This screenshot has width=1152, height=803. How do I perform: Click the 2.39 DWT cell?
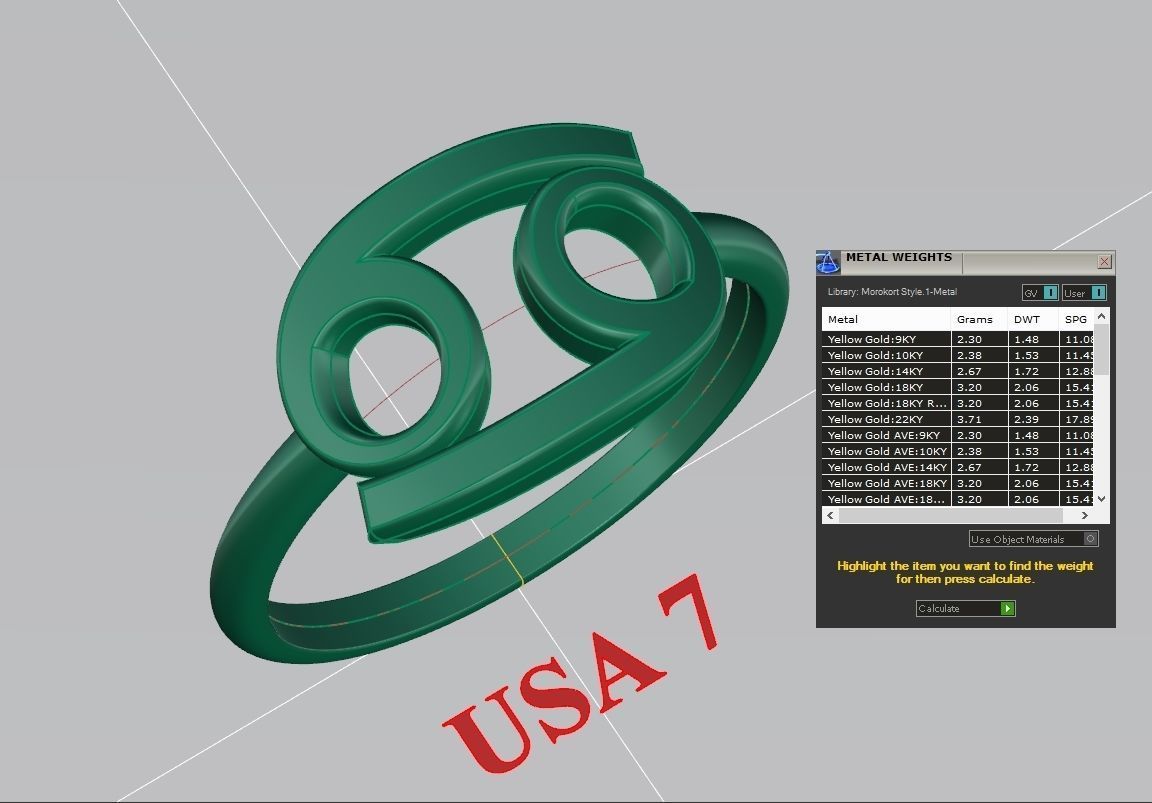1033,419
